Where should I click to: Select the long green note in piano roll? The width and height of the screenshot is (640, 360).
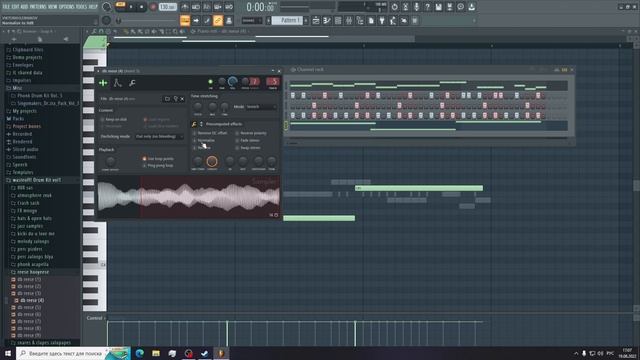[x=419, y=188]
